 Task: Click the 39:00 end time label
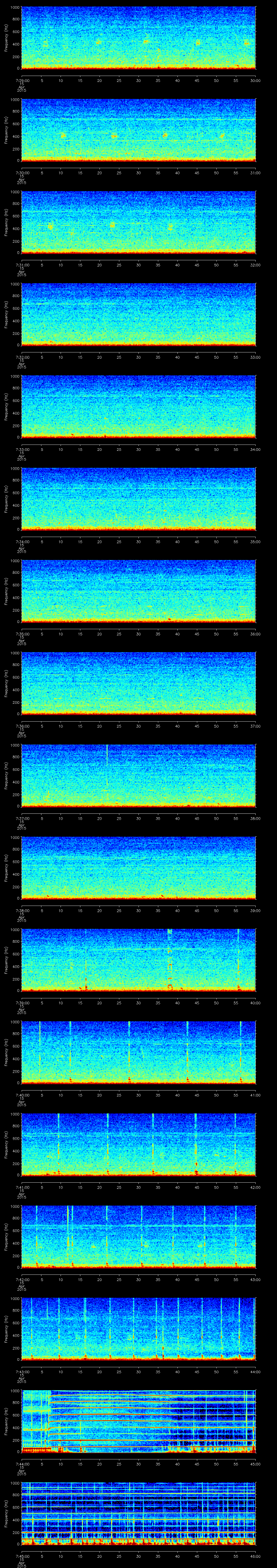(256, 910)
